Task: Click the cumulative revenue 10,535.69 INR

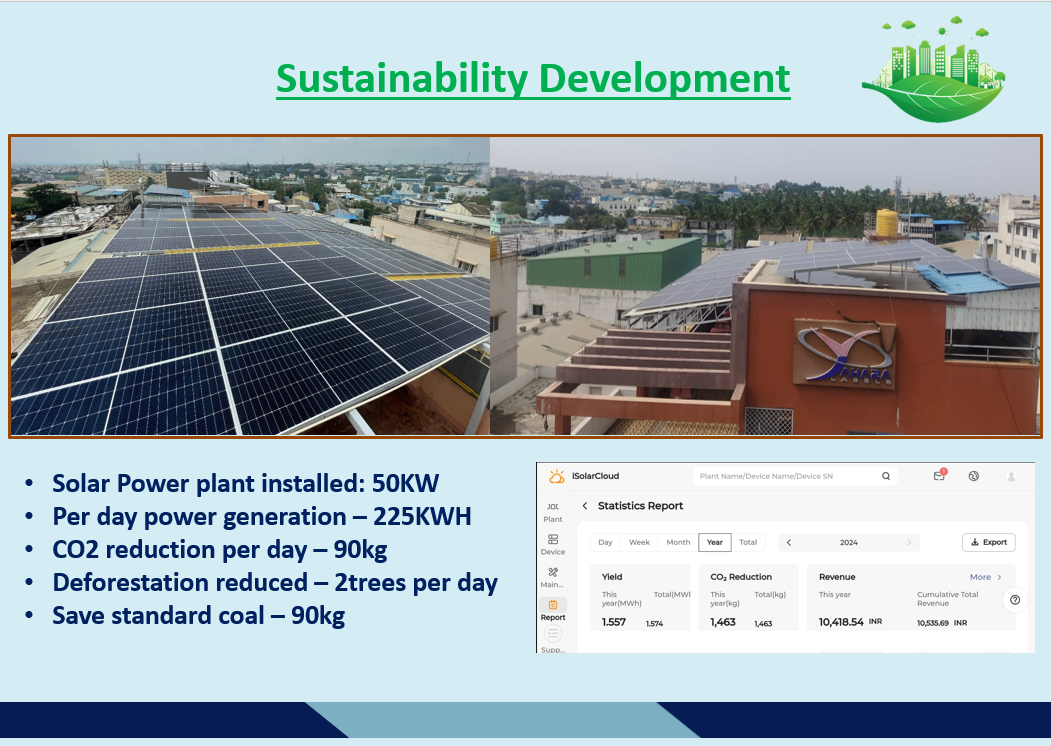Action: [942, 623]
